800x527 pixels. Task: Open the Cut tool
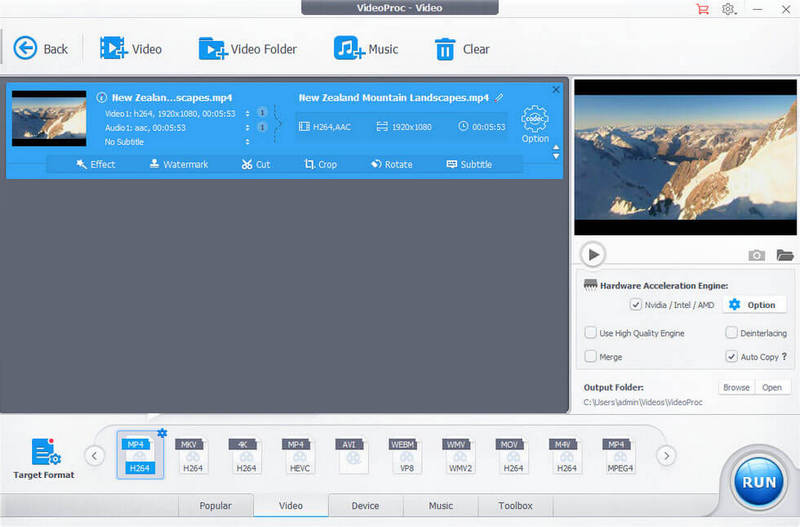[x=256, y=164]
